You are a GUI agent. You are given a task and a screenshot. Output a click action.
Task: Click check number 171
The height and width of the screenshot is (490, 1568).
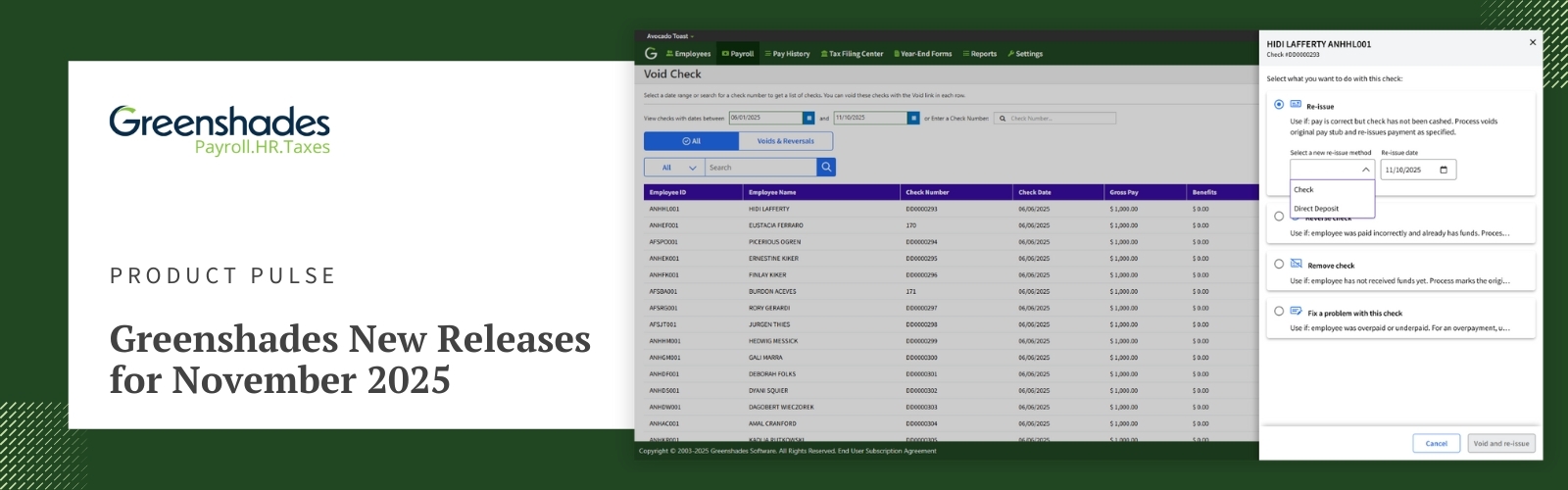click(911, 291)
